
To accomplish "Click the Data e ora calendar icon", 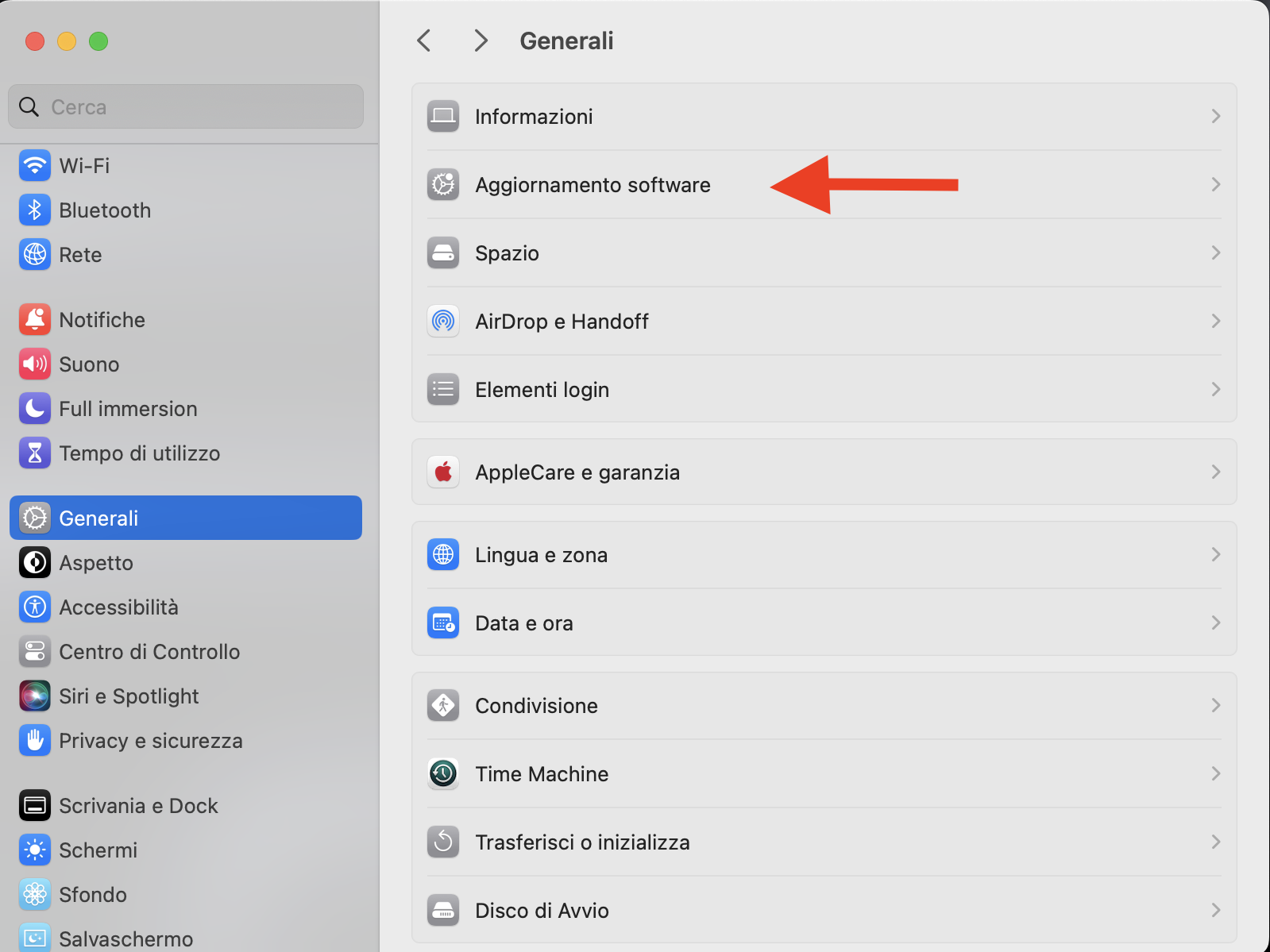I will pyautogui.click(x=443, y=623).
